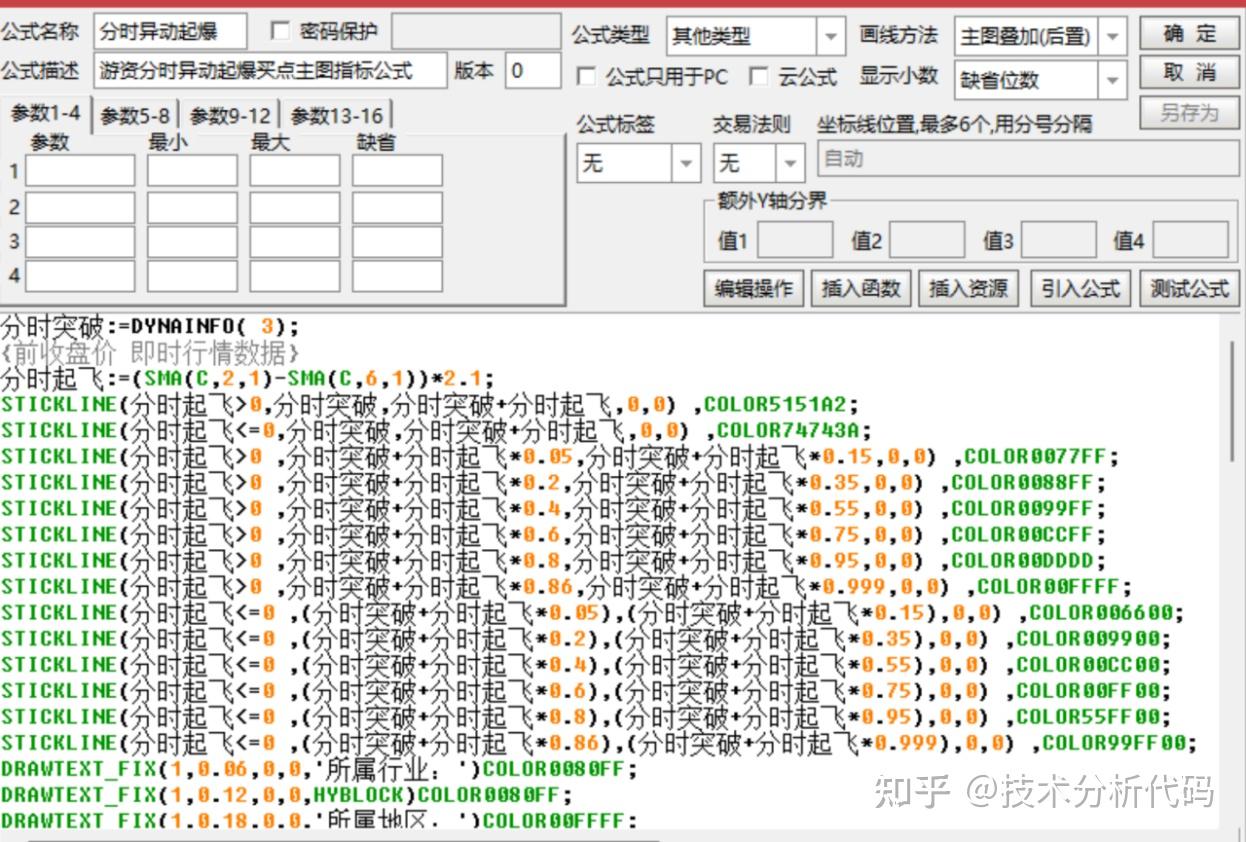
Task: Click row 1 最大 value field
Action: point(295,171)
